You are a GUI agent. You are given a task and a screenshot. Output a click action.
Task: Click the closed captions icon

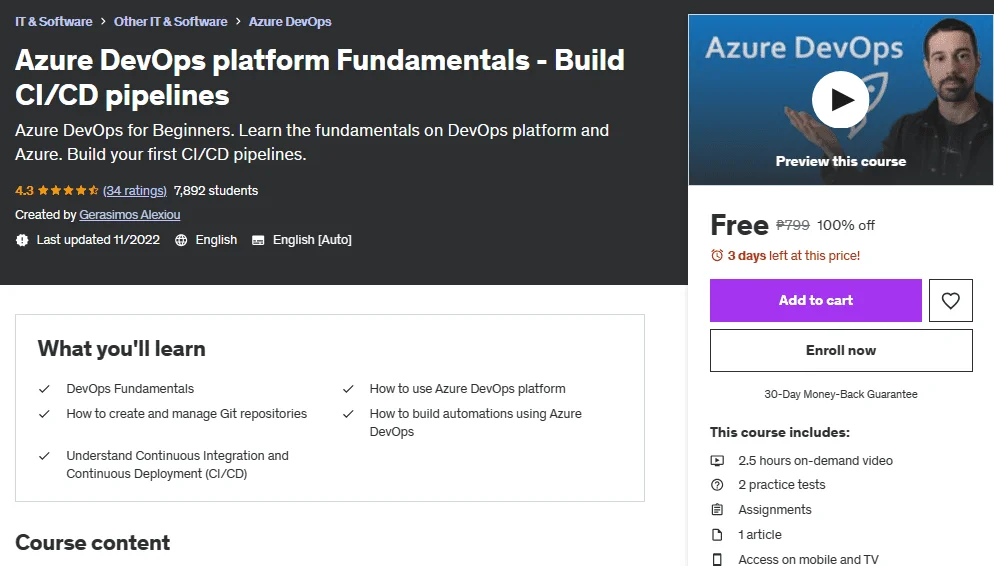(258, 240)
